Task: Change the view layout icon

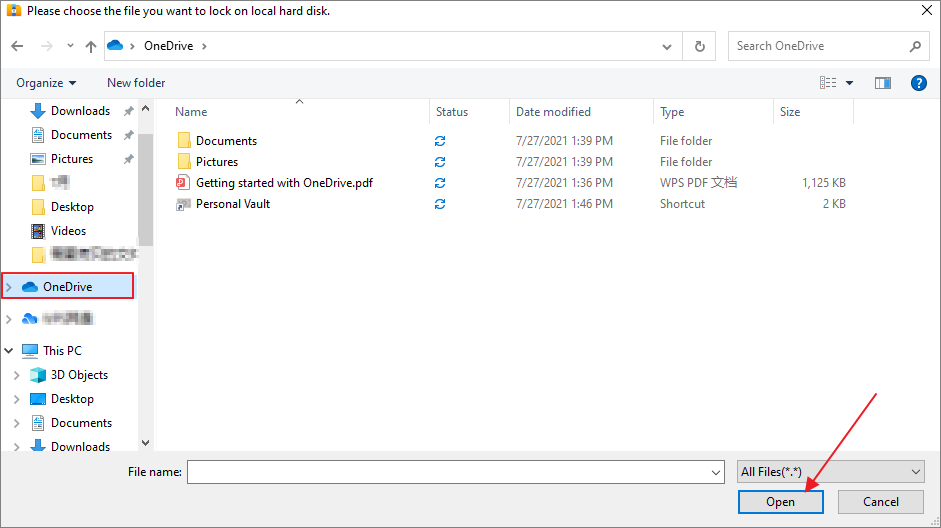Action: click(x=828, y=83)
